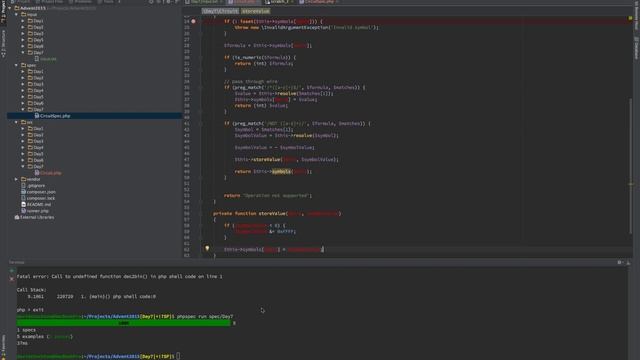Open the Structure tool window stripe button
The image size is (640, 360).
(3, 44)
